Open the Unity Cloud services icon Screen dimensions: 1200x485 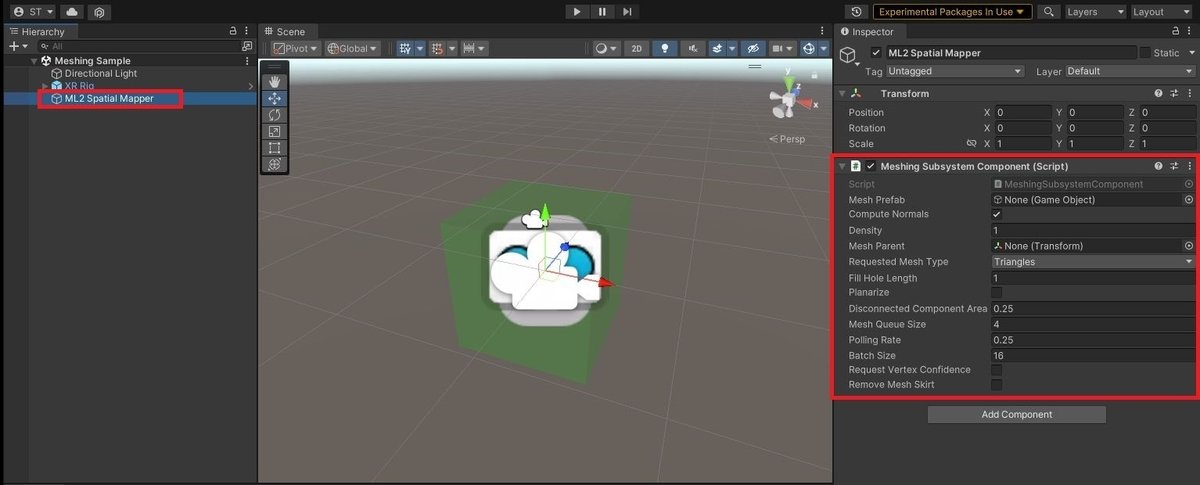[x=72, y=12]
